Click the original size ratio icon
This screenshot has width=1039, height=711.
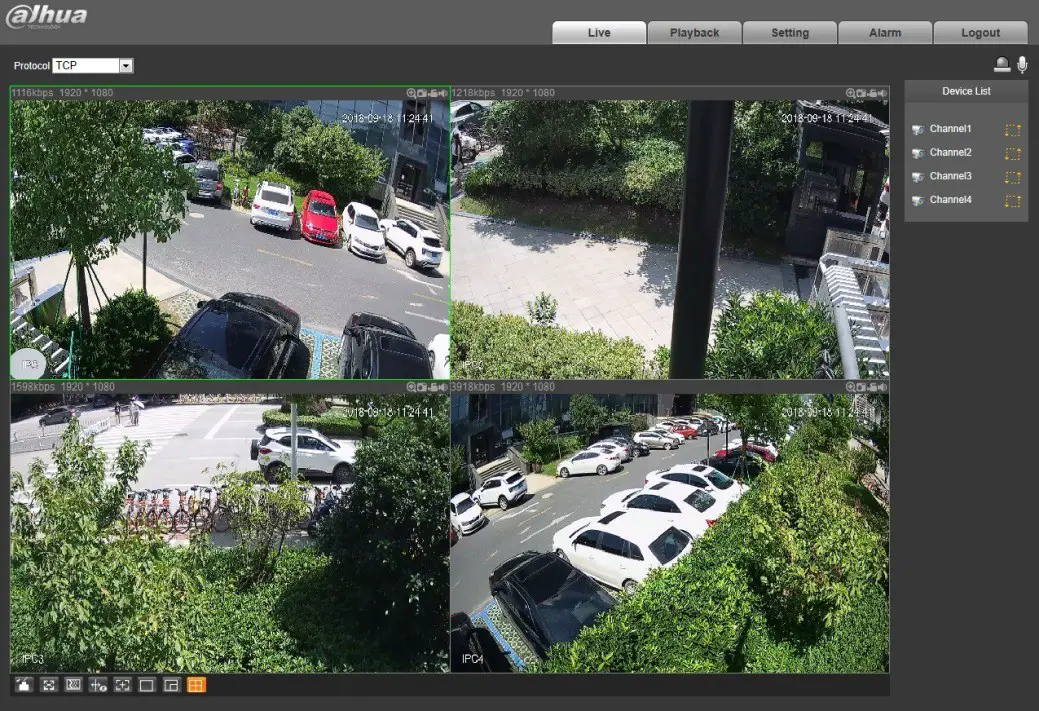click(48, 685)
